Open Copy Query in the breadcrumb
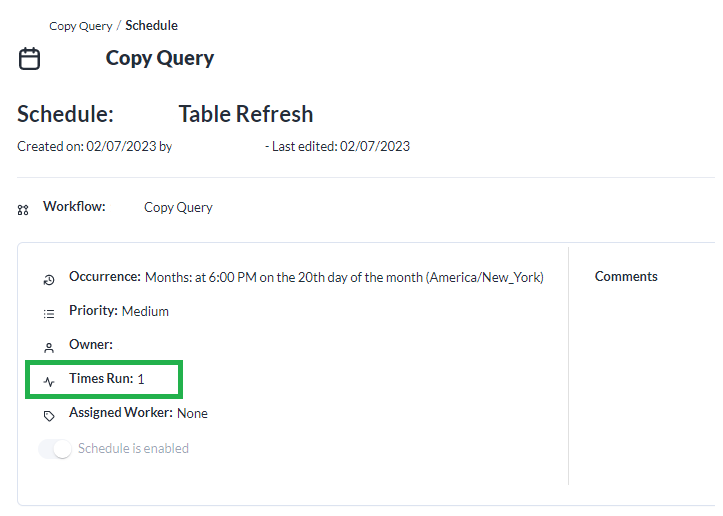Viewport: 723px width, 516px height. [x=80, y=25]
